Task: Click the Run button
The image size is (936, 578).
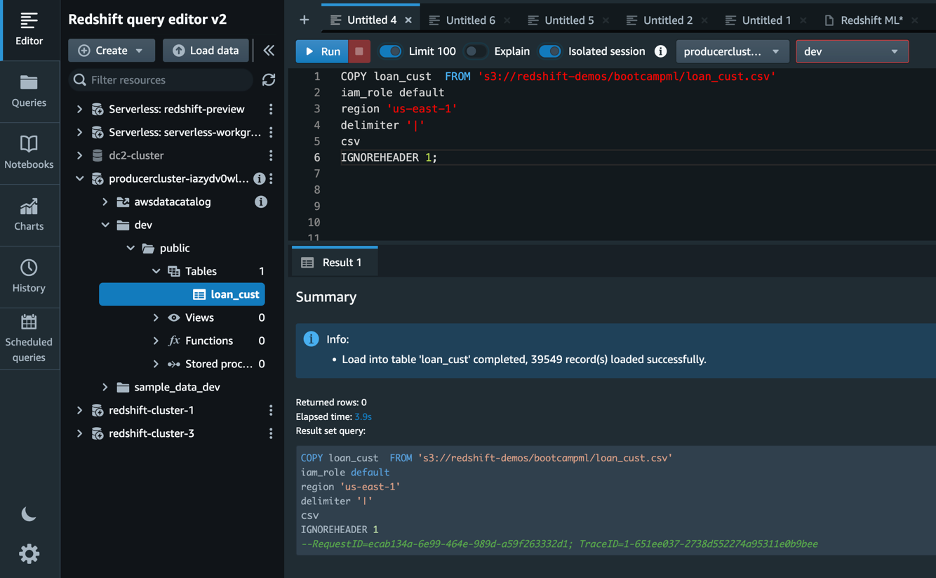Action: point(321,51)
